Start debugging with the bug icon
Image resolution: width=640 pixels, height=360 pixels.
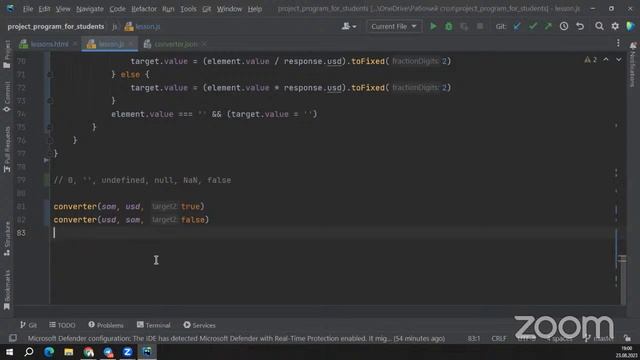(449, 27)
